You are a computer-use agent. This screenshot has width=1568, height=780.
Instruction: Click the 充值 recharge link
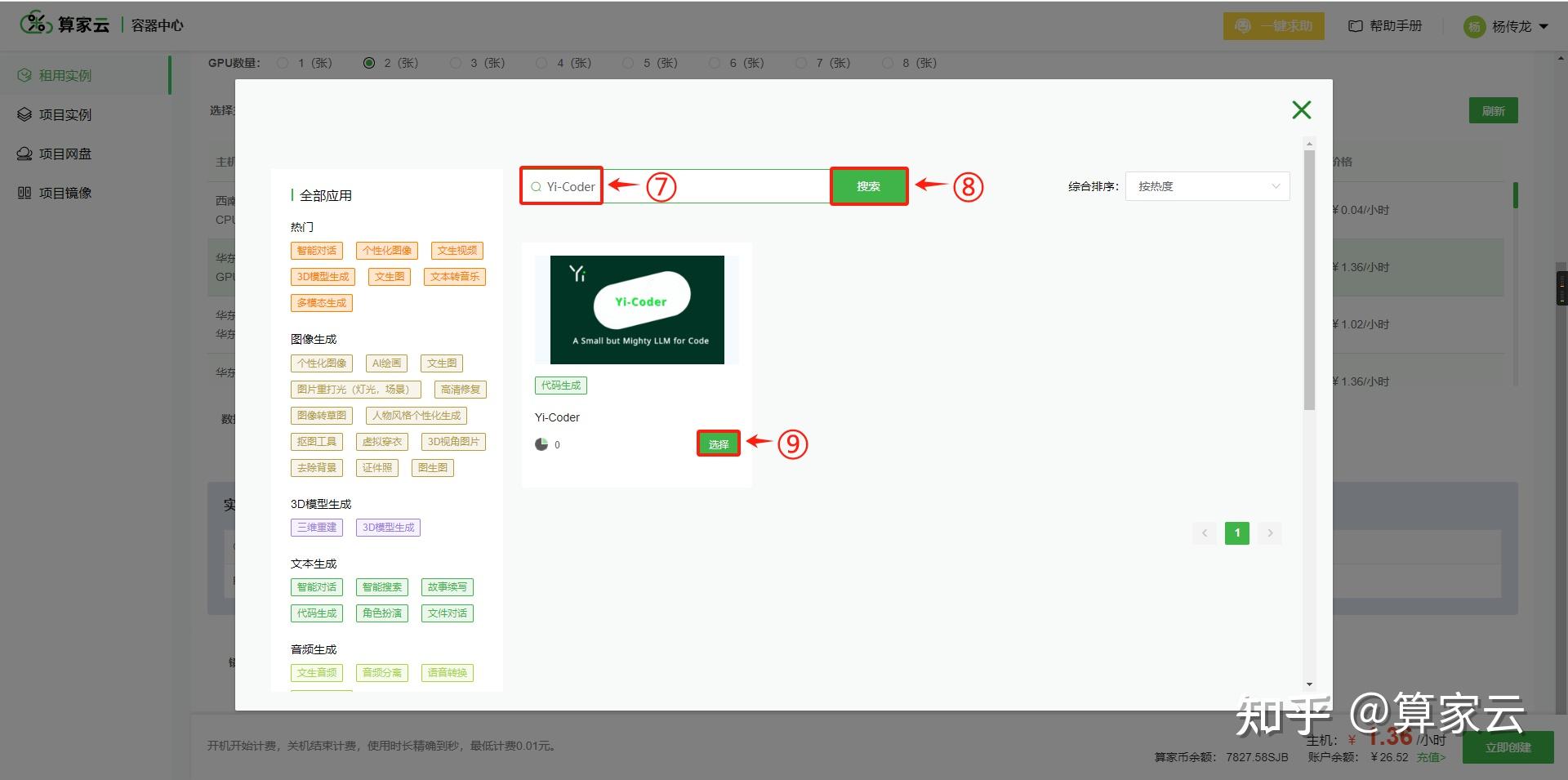tap(1431, 757)
